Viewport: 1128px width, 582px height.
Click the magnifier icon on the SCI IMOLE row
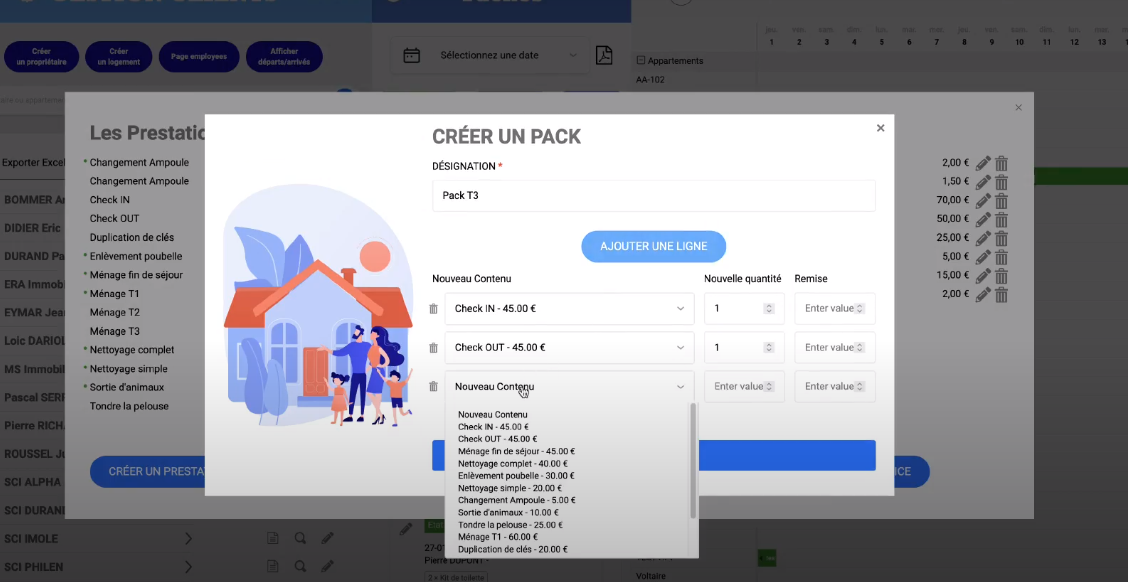pos(300,538)
